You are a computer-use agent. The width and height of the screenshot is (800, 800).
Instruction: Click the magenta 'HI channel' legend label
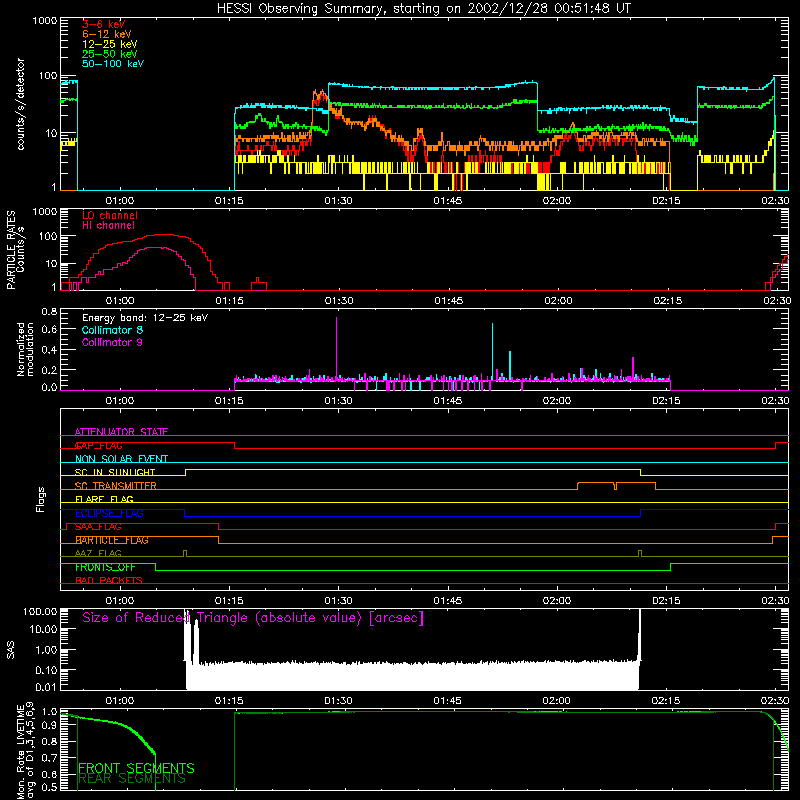click(108, 226)
